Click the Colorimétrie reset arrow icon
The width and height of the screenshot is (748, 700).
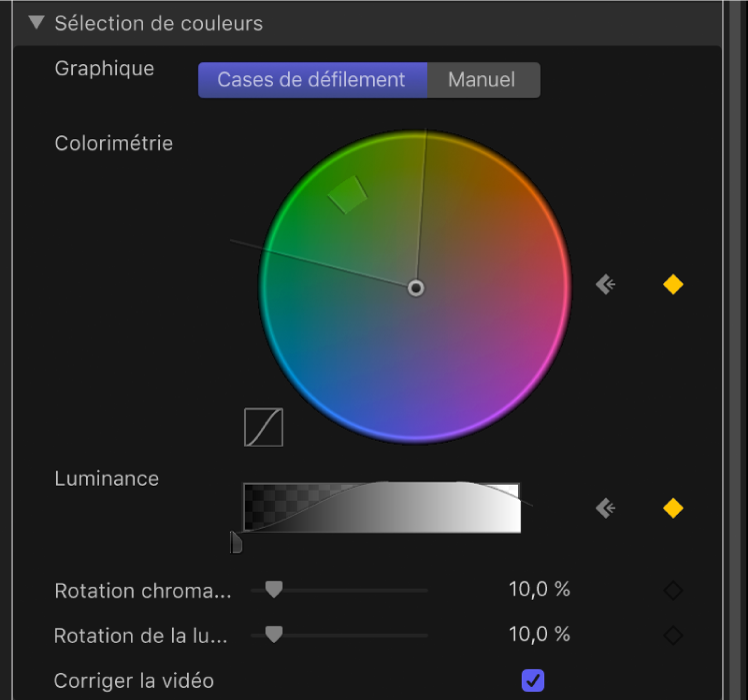click(605, 285)
